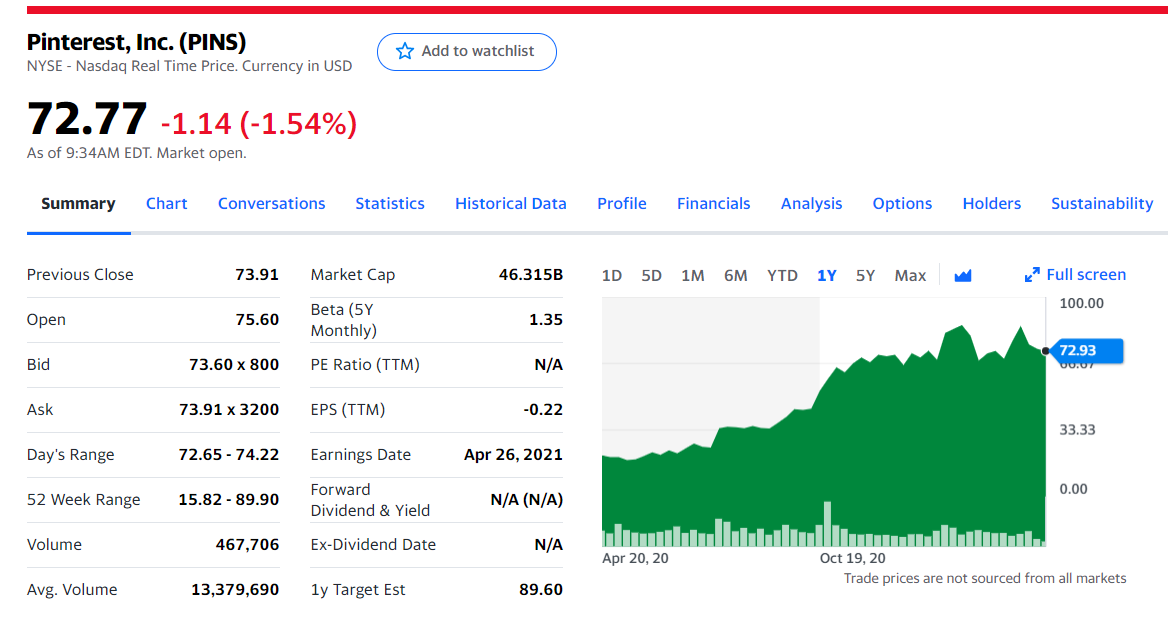The image size is (1168, 636).
Task: Open the Sustainability tab
Action: 1102,203
